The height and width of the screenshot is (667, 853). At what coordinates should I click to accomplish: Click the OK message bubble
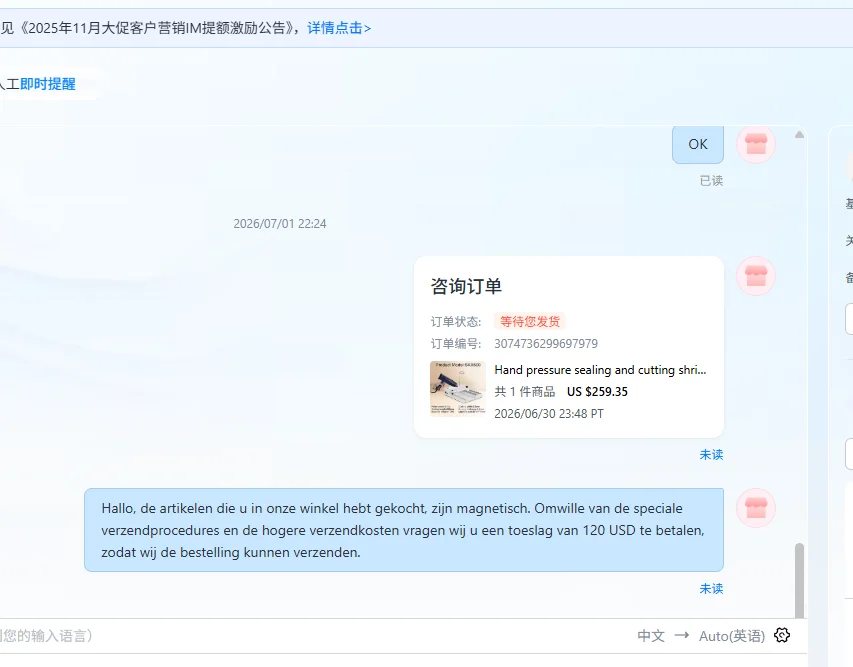698,144
